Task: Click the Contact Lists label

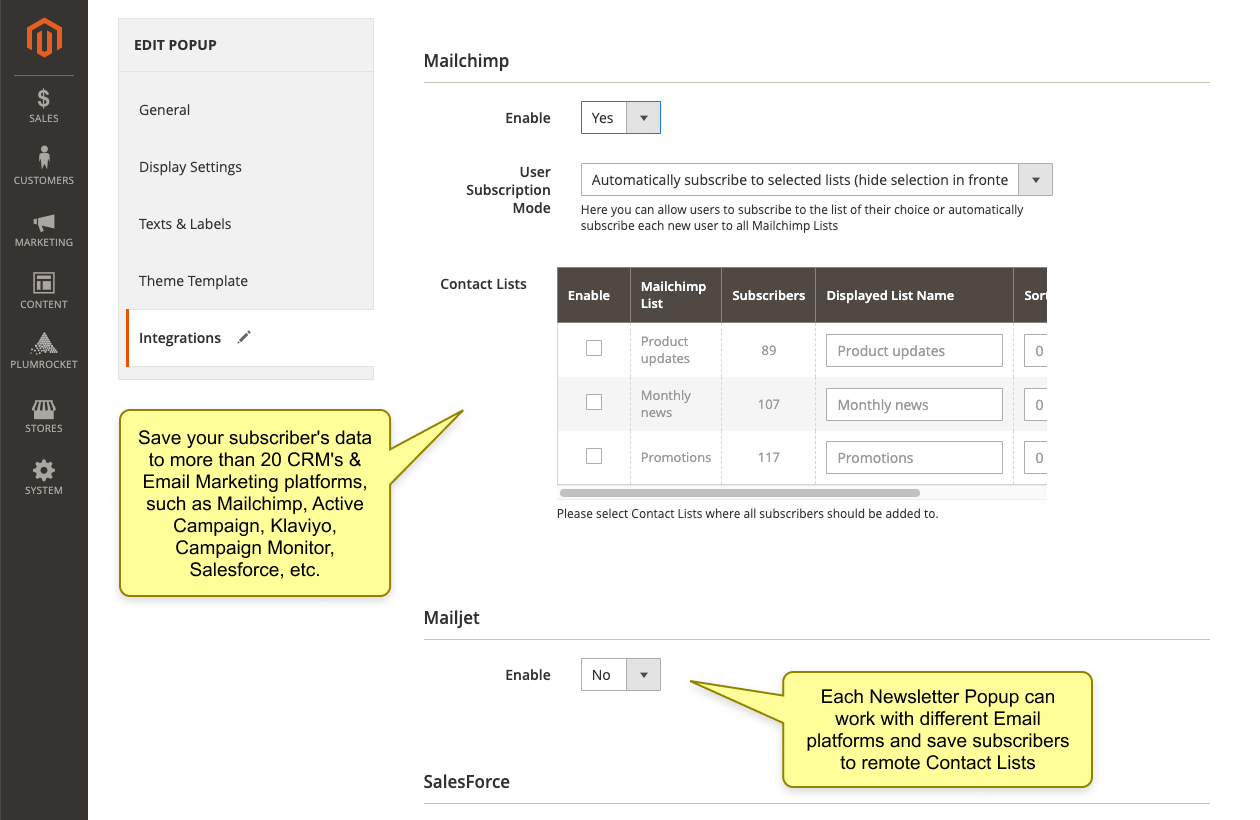Action: tap(483, 284)
